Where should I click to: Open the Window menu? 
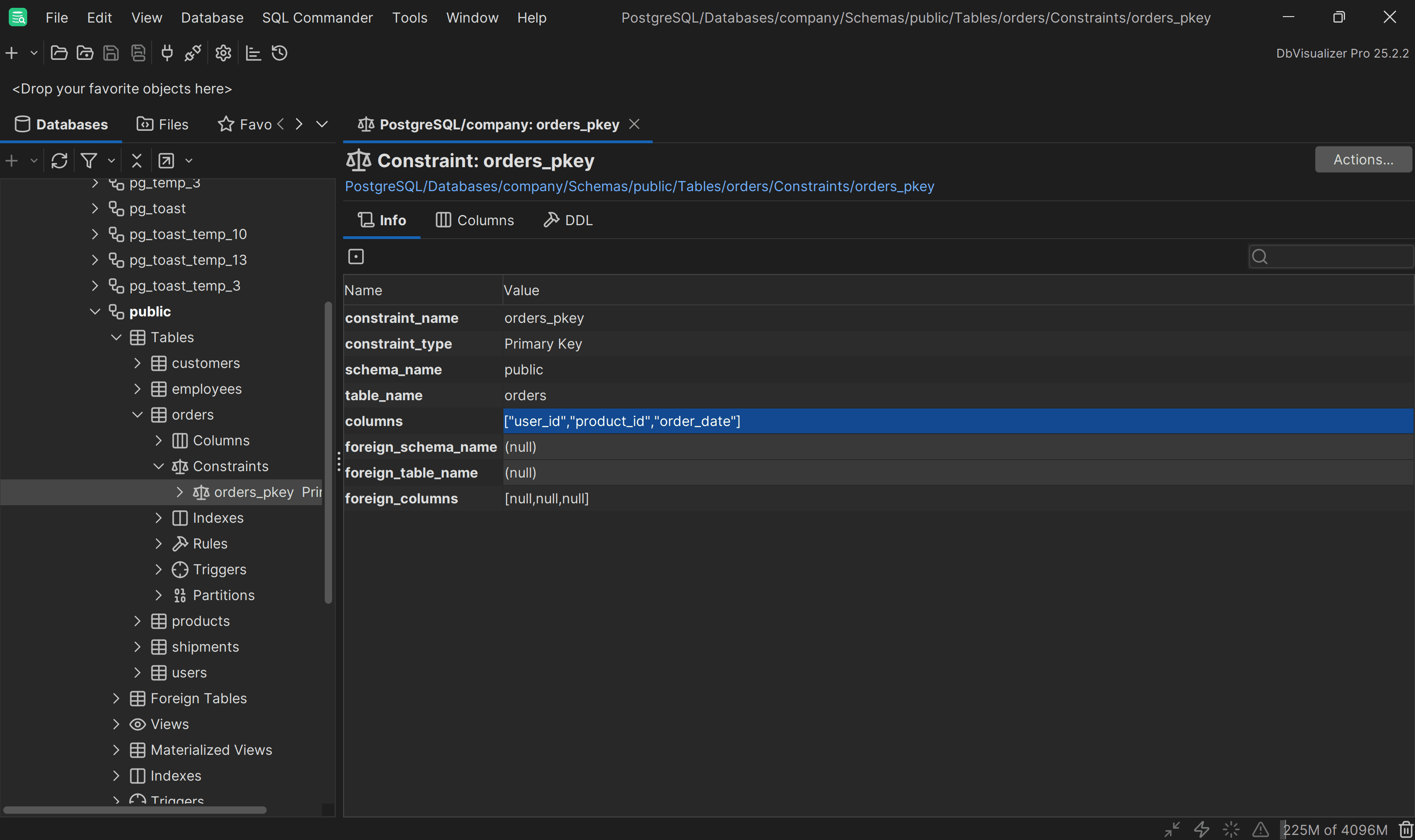(472, 17)
